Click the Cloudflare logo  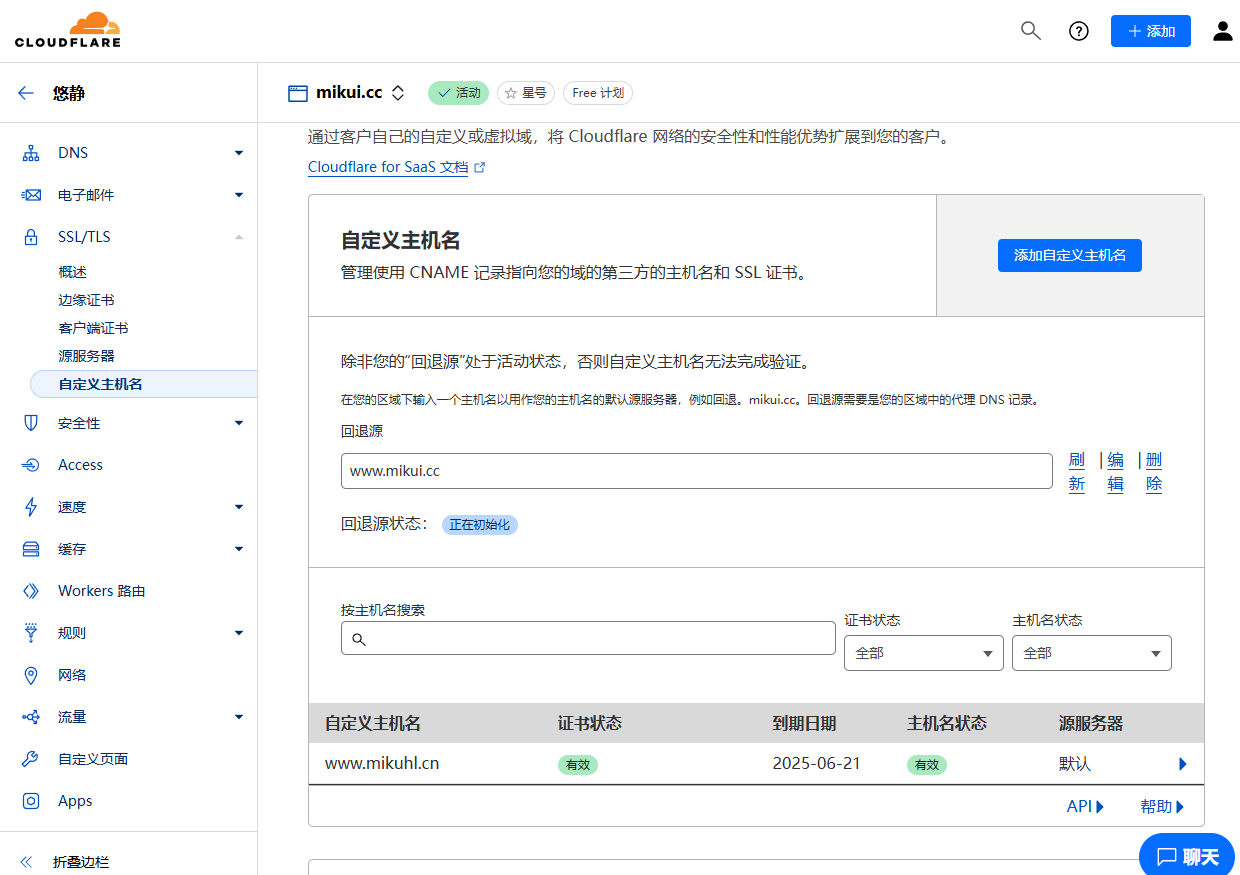[x=68, y=30]
